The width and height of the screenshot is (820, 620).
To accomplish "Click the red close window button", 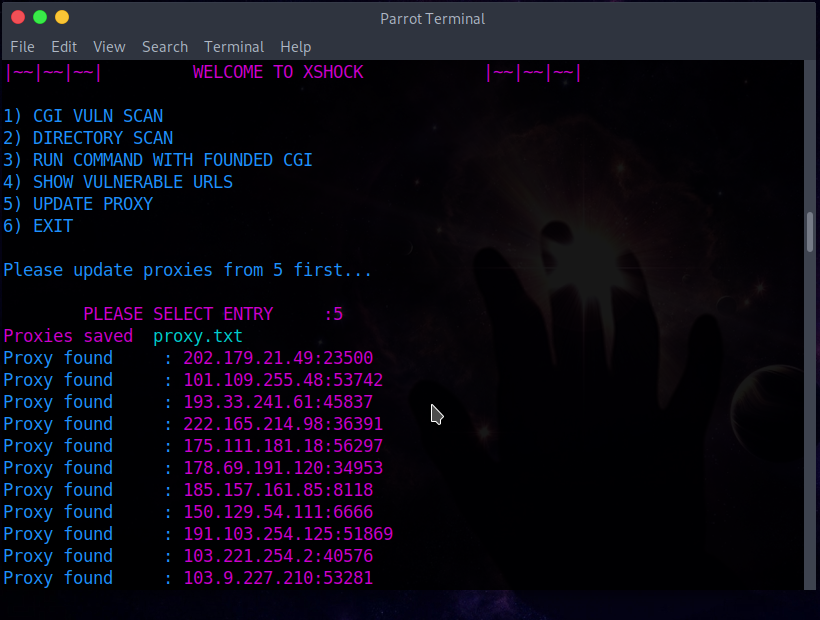I will pyautogui.click(x=18, y=17).
